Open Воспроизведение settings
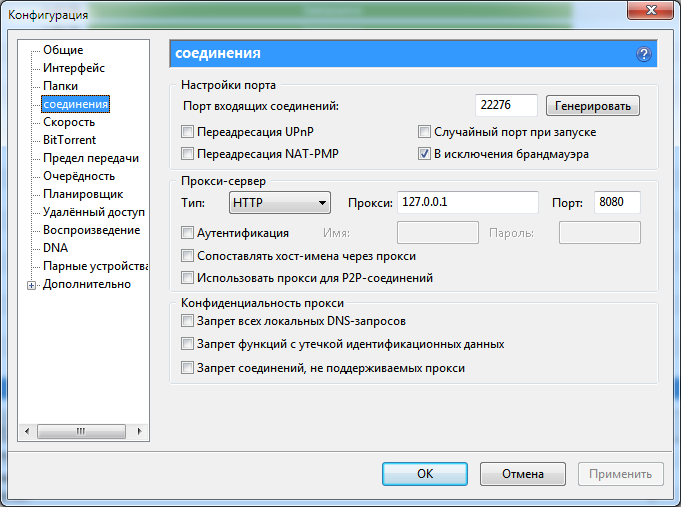This screenshot has height=507, width=681. coord(91,230)
